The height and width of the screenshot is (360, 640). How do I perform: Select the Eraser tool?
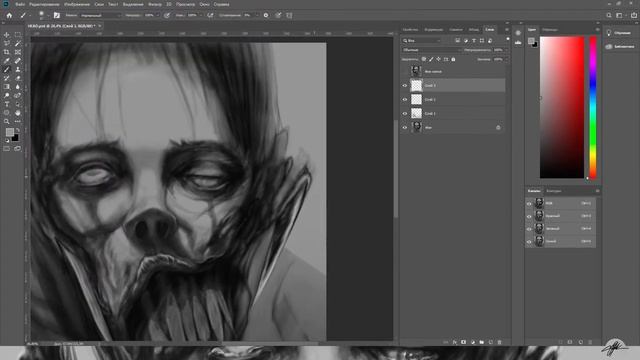pos(18,78)
